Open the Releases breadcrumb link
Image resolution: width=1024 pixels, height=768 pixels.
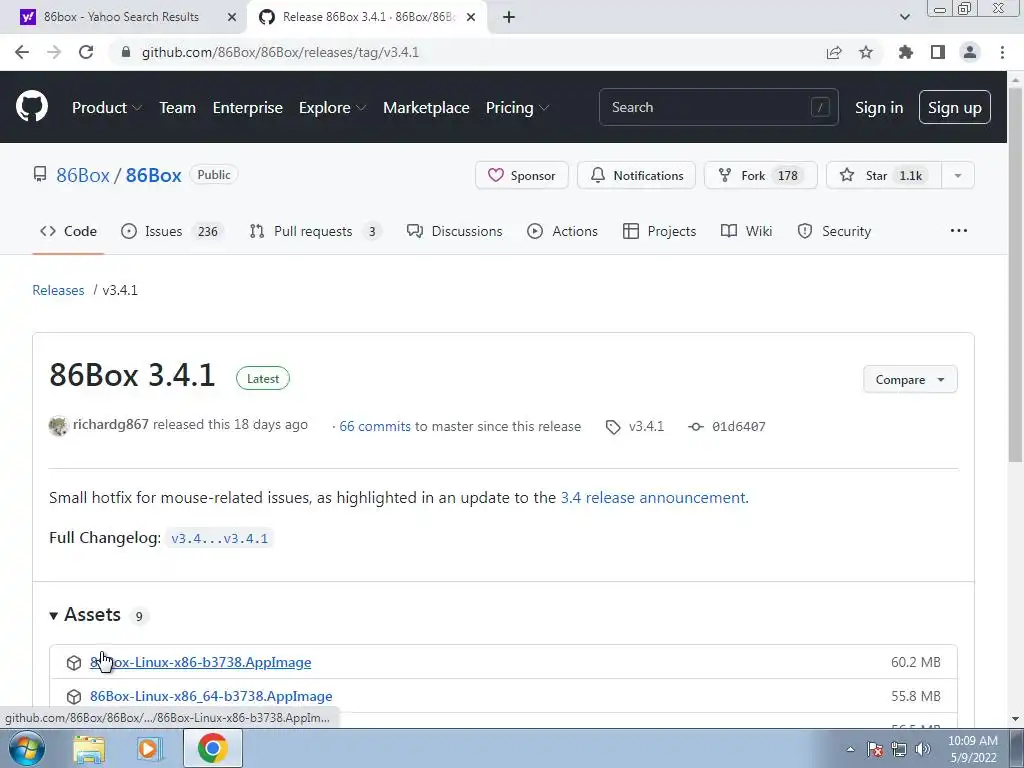coord(58,290)
